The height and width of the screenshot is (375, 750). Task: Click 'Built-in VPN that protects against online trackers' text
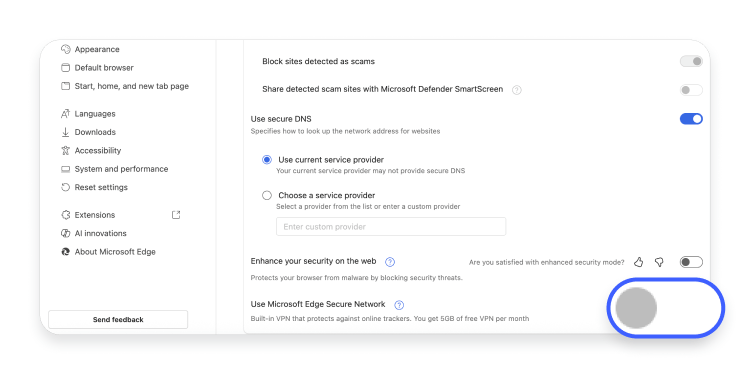tap(390, 319)
